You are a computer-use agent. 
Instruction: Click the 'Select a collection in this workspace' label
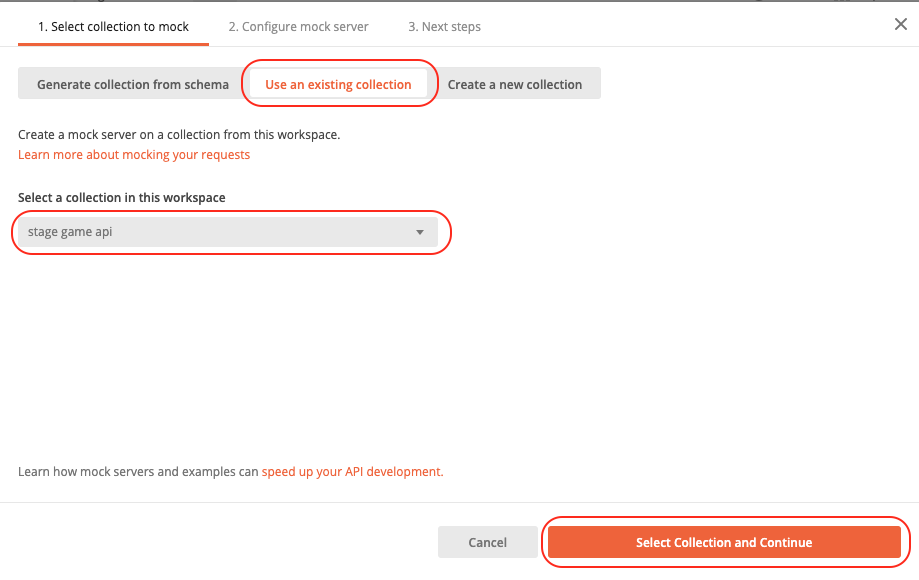pyautogui.click(x=121, y=197)
